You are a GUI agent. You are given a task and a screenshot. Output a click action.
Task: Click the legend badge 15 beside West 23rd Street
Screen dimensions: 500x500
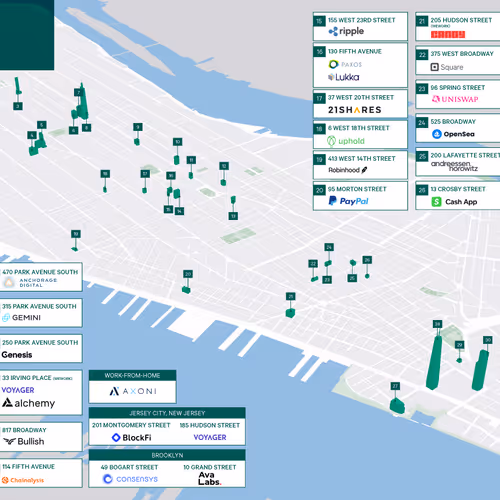pyautogui.click(x=319, y=21)
